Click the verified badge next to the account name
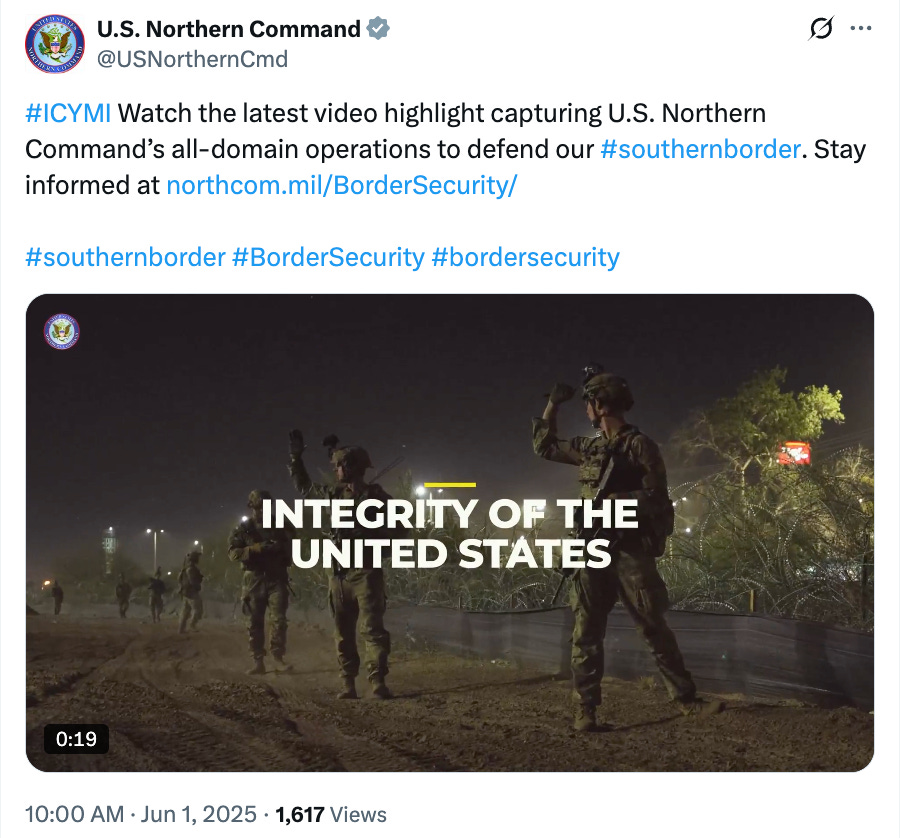The width and height of the screenshot is (900, 838). (x=376, y=29)
